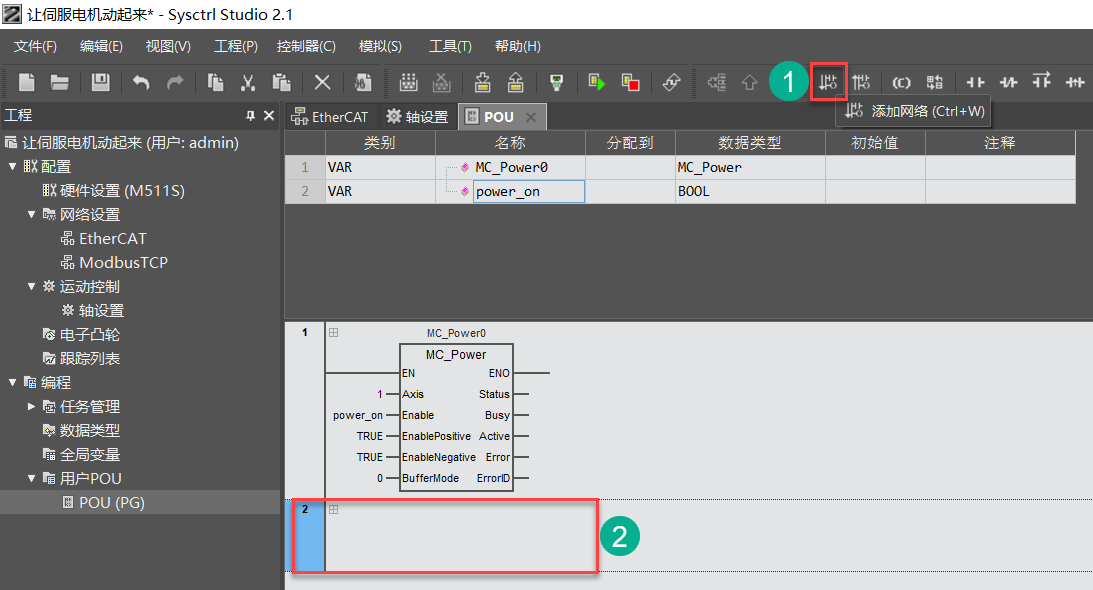Click the green online connection icon
This screenshot has height=590, width=1093.
(556, 82)
